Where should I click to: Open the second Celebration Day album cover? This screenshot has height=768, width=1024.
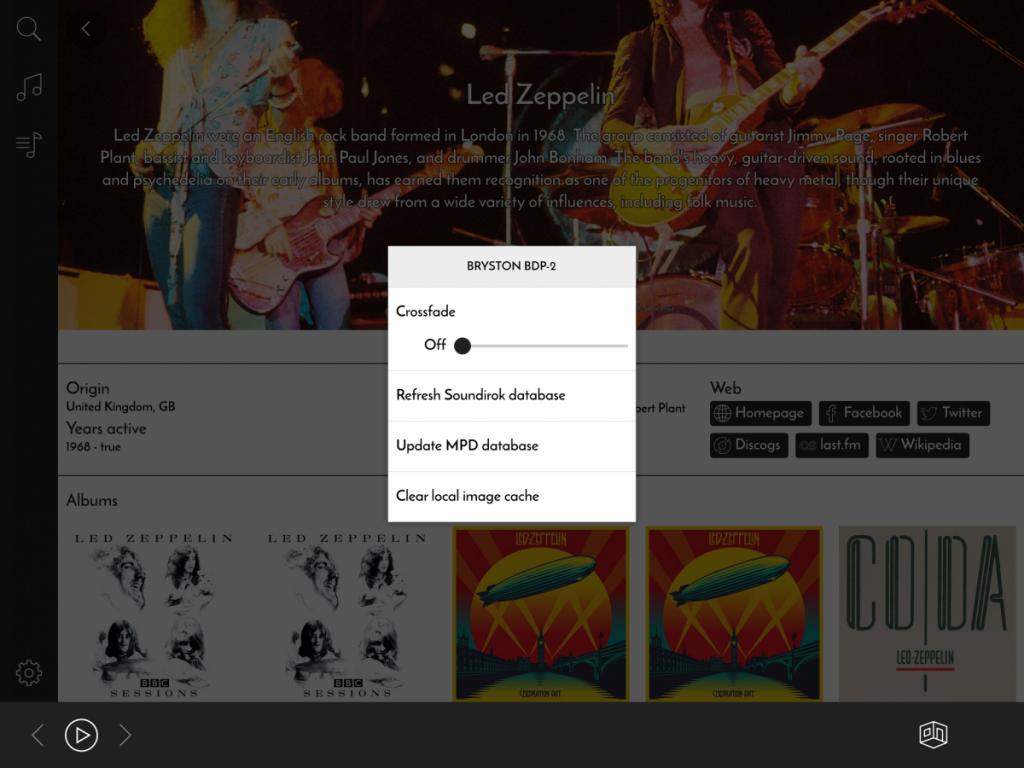tap(734, 614)
